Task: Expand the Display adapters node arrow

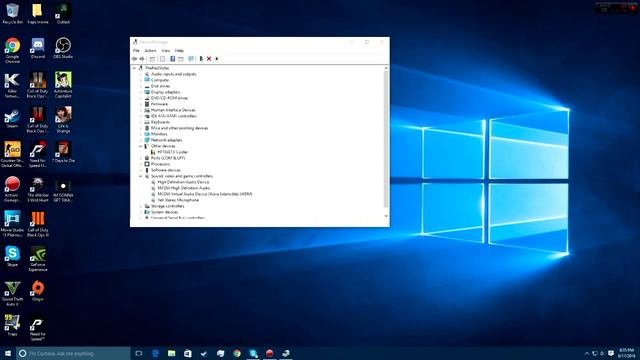Action: [141, 92]
